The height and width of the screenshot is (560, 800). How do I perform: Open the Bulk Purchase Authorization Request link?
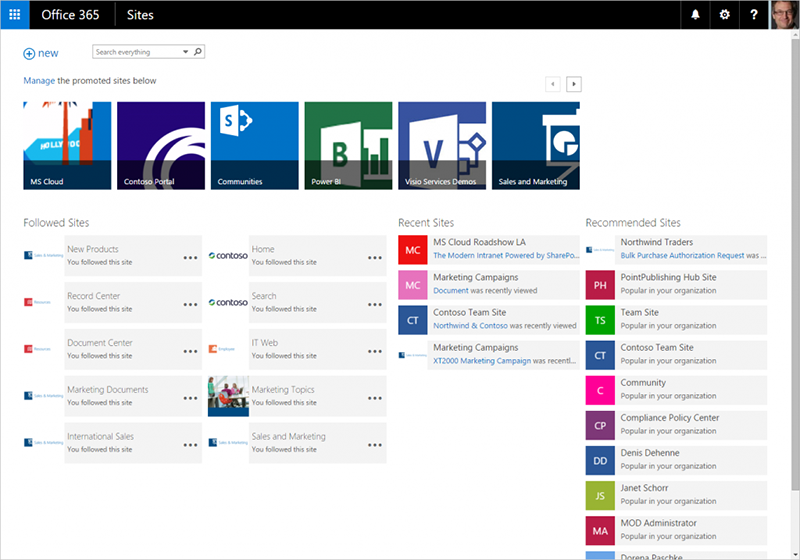pyautogui.click(x=682, y=256)
